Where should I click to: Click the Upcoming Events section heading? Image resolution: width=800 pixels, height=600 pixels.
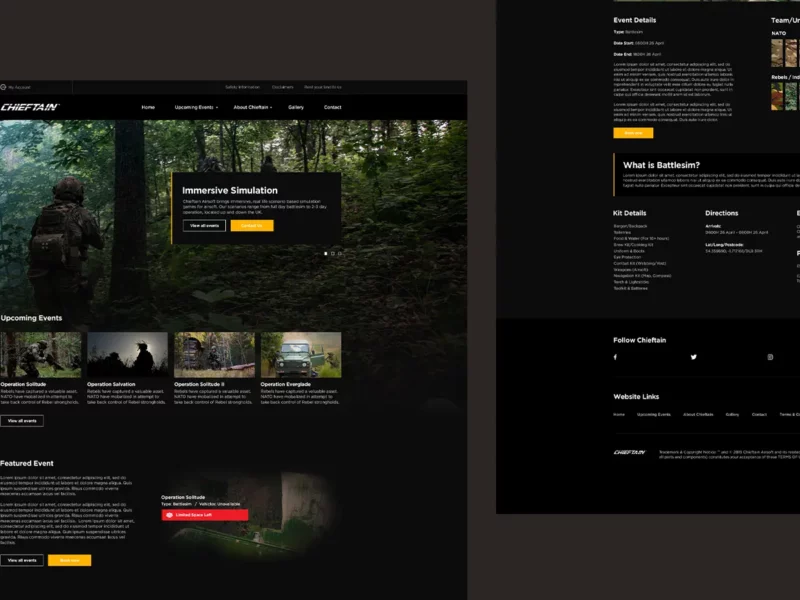click(31, 318)
